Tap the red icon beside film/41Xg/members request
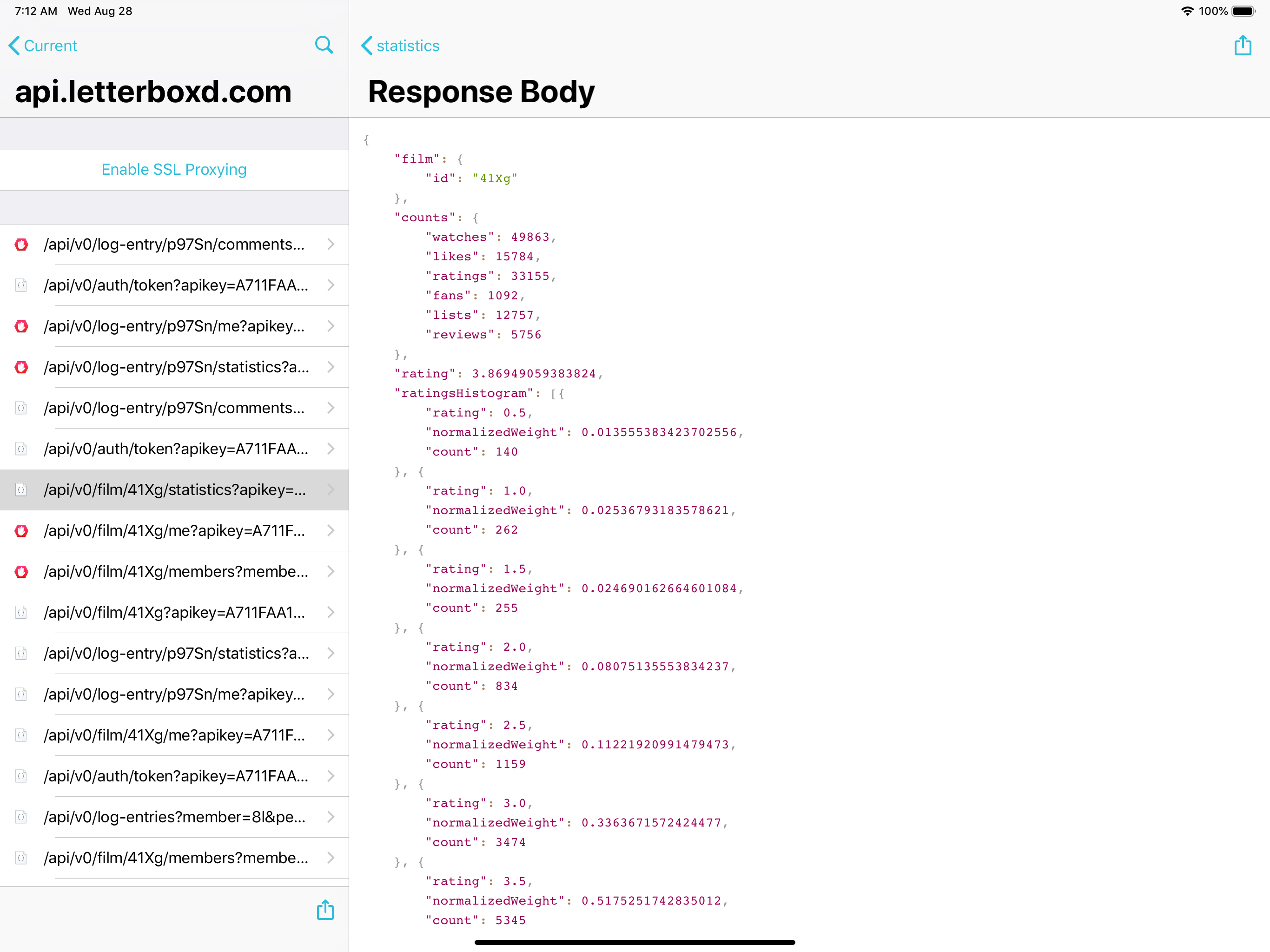This screenshot has height=952, width=1270. click(x=21, y=572)
